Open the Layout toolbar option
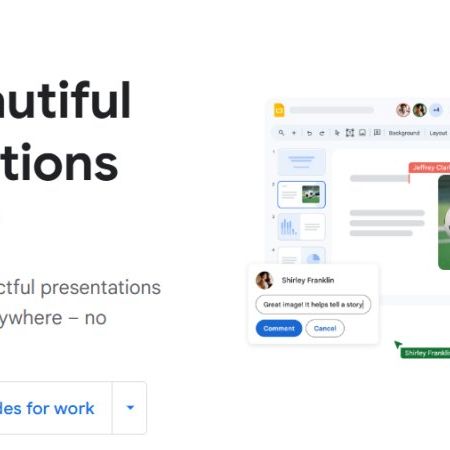 [x=438, y=133]
